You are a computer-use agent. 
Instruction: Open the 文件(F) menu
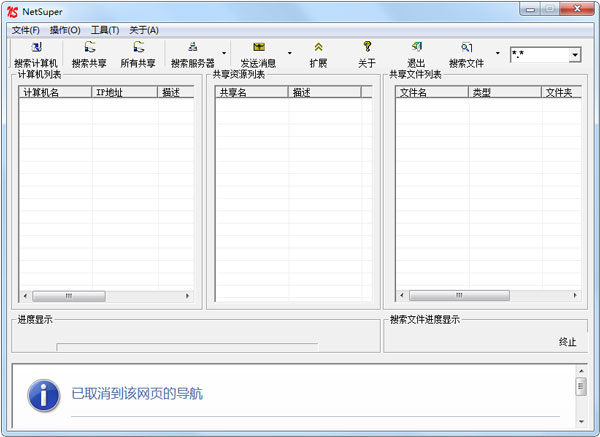click(x=26, y=30)
